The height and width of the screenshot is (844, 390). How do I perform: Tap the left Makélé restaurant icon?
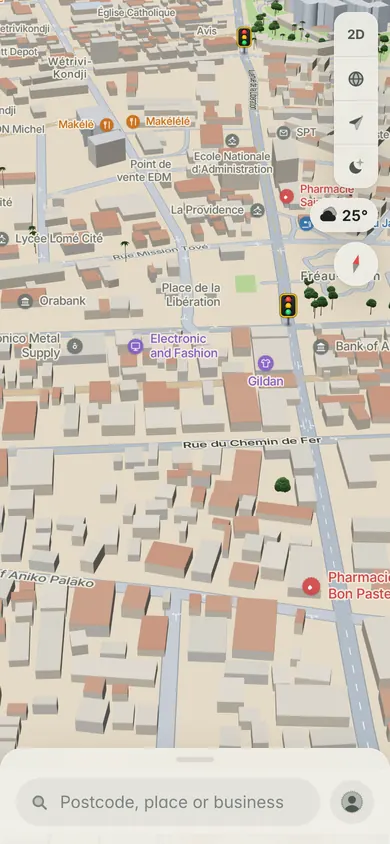pos(107,125)
